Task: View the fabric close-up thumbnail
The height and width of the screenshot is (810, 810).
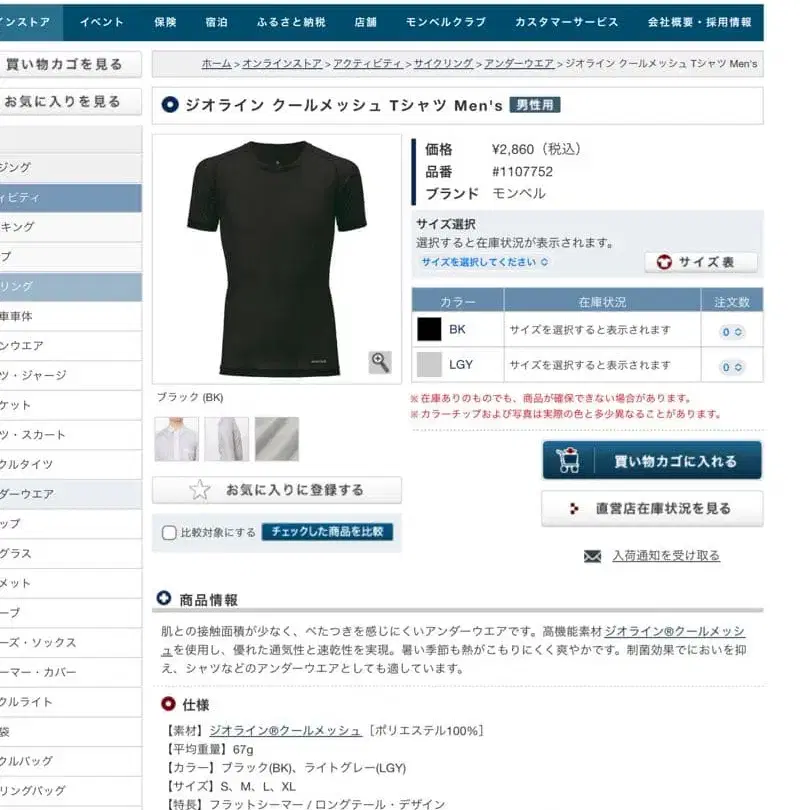Action: [x=277, y=439]
